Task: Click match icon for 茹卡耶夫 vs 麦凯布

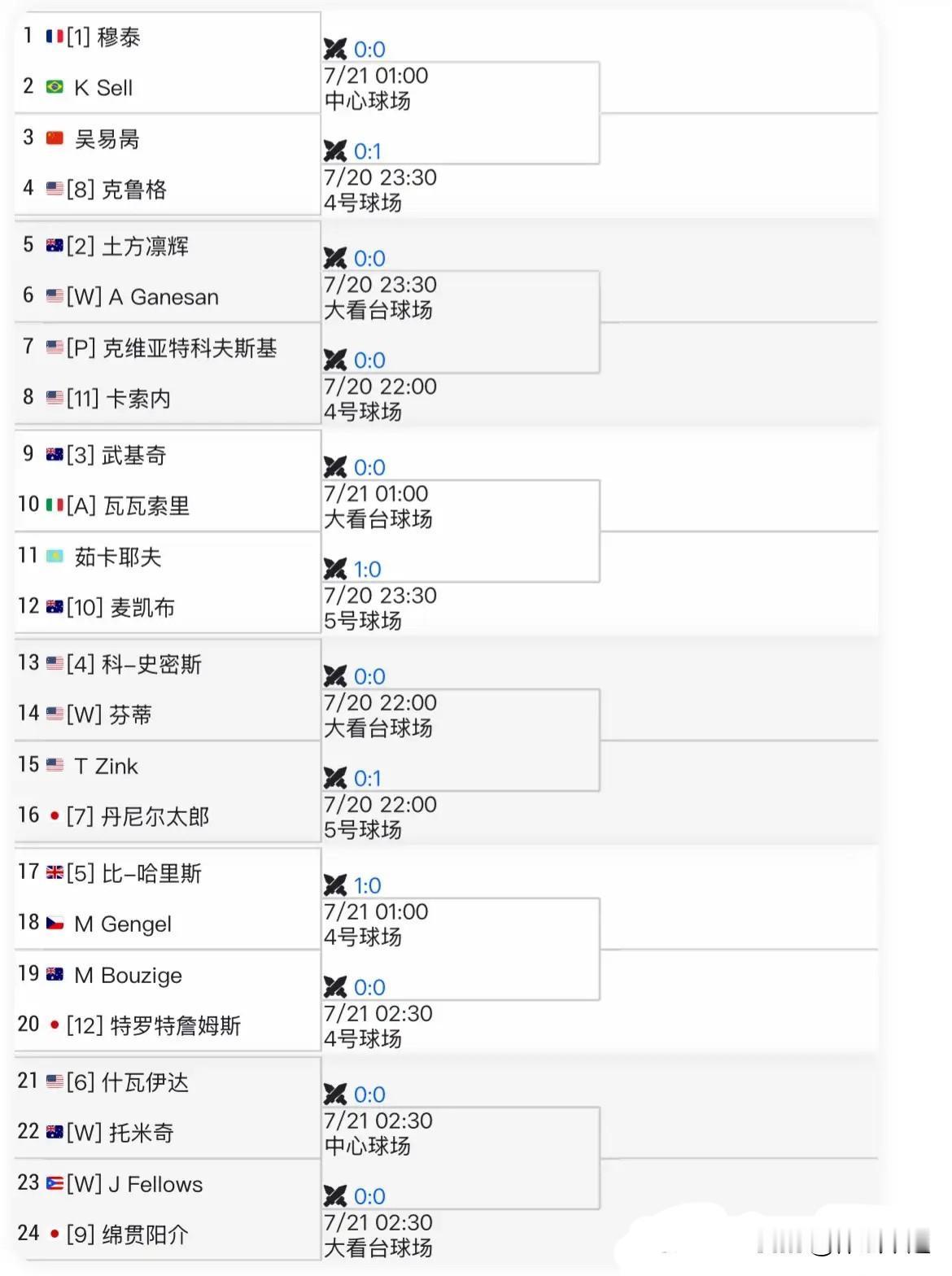Action: coord(334,570)
